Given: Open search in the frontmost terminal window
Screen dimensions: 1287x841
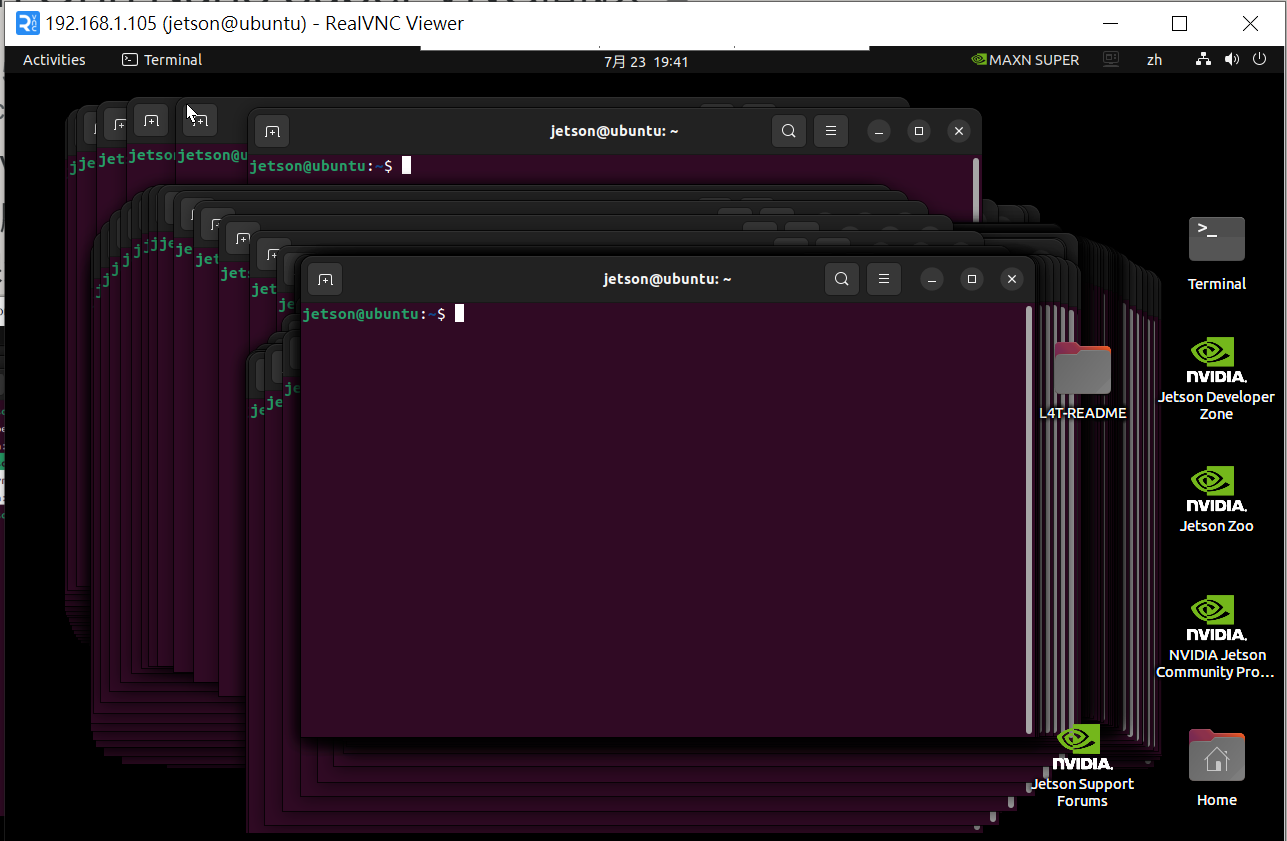Looking at the screenshot, I should pyautogui.click(x=842, y=279).
